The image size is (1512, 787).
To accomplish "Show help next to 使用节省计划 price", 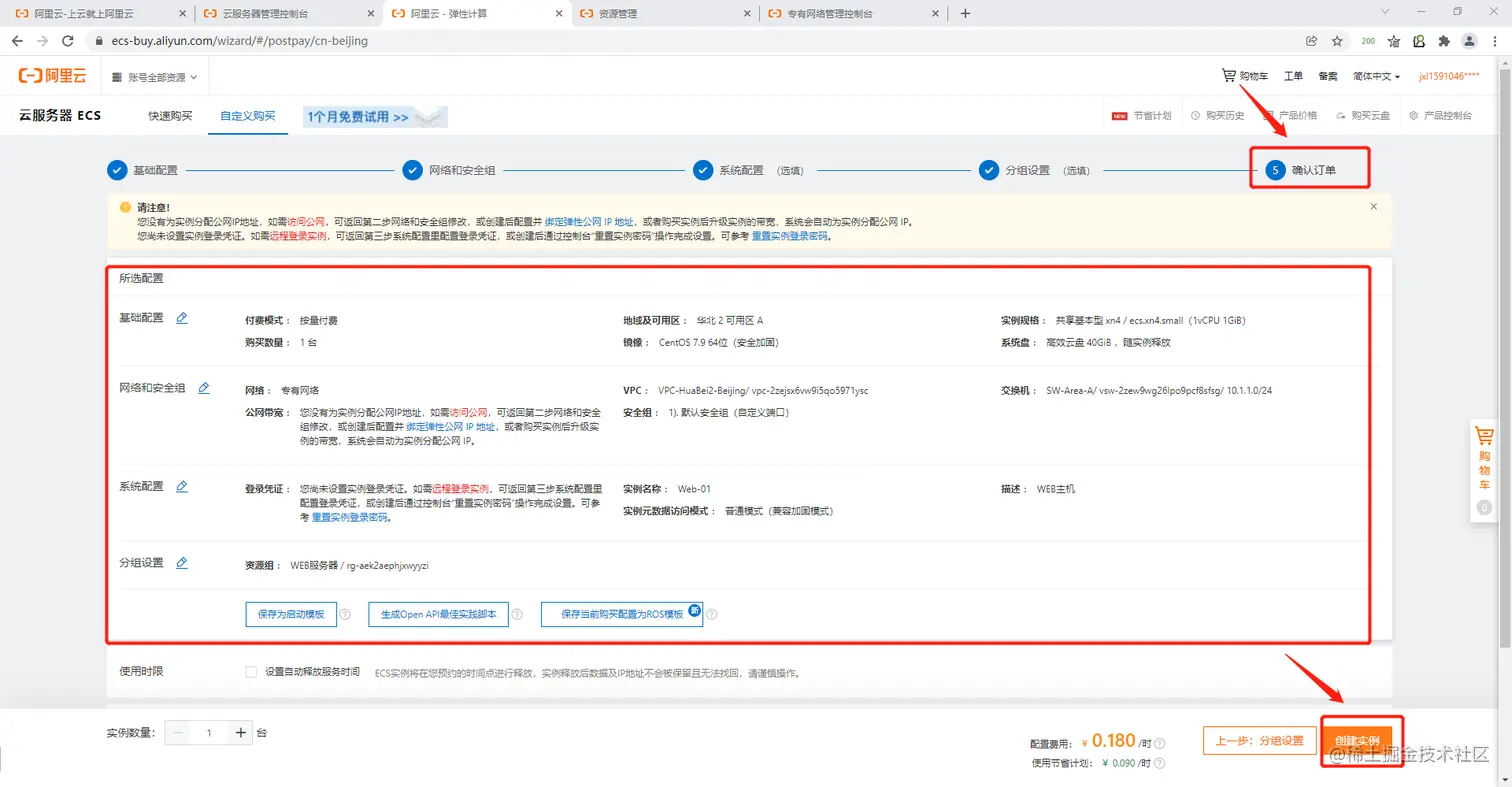I will [x=1159, y=763].
